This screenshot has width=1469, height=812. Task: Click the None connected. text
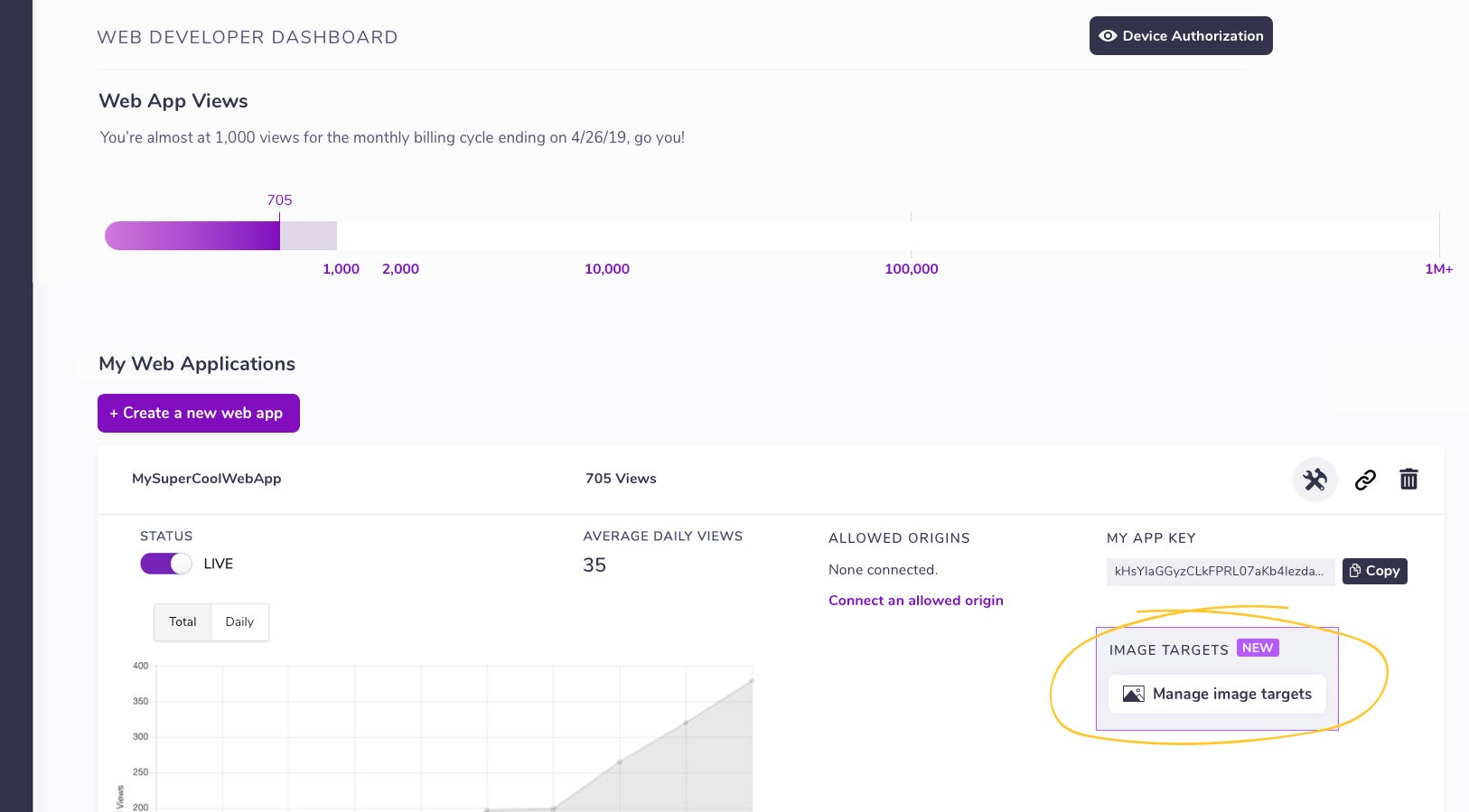click(884, 570)
